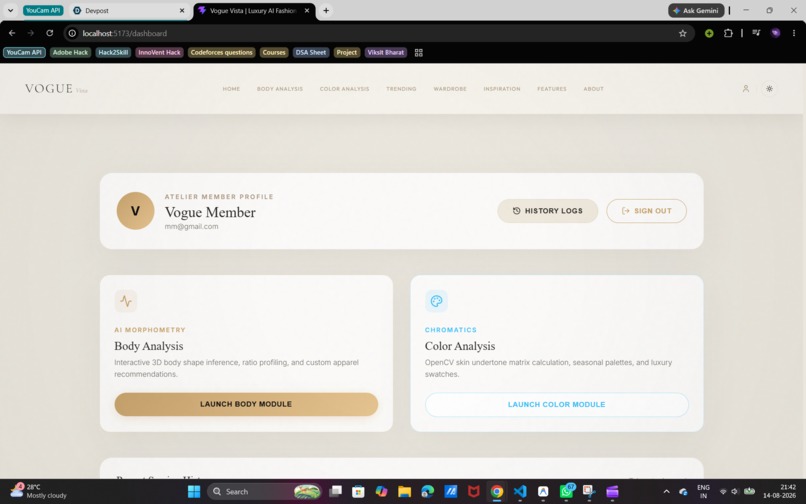The height and width of the screenshot is (504, 806).
Task: View site information icon in address bar
Action: coord(72,33)
